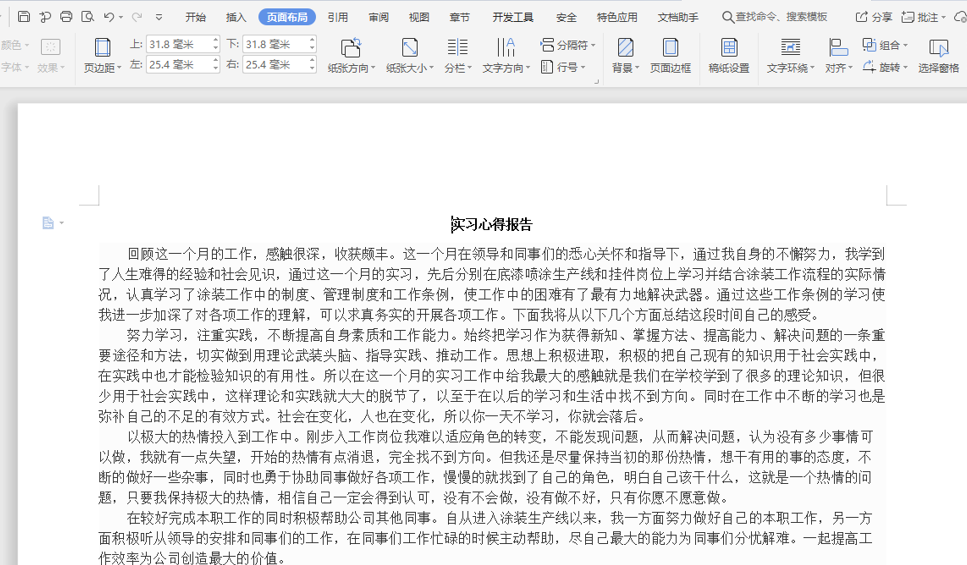Click paragraph starting 努力学习，注重实践

point(492,376)
